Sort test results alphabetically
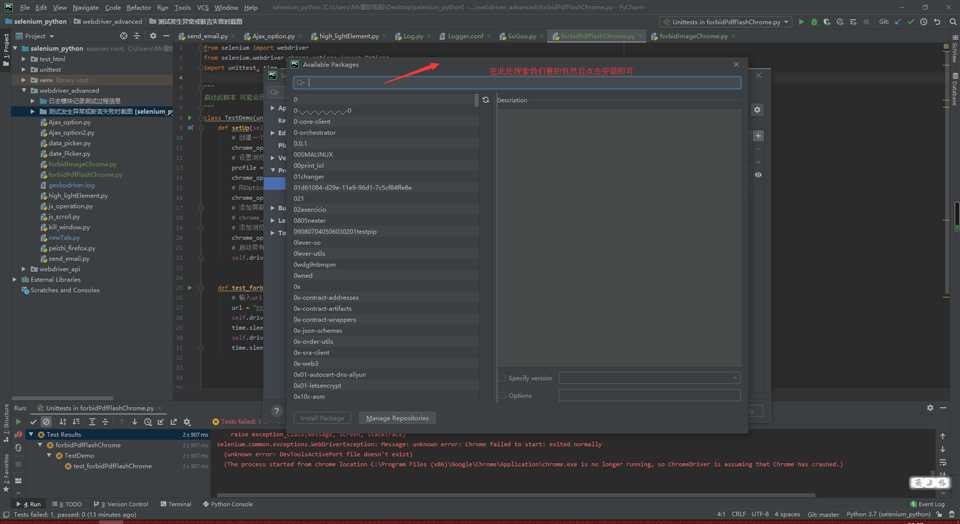 coord(62,422)
